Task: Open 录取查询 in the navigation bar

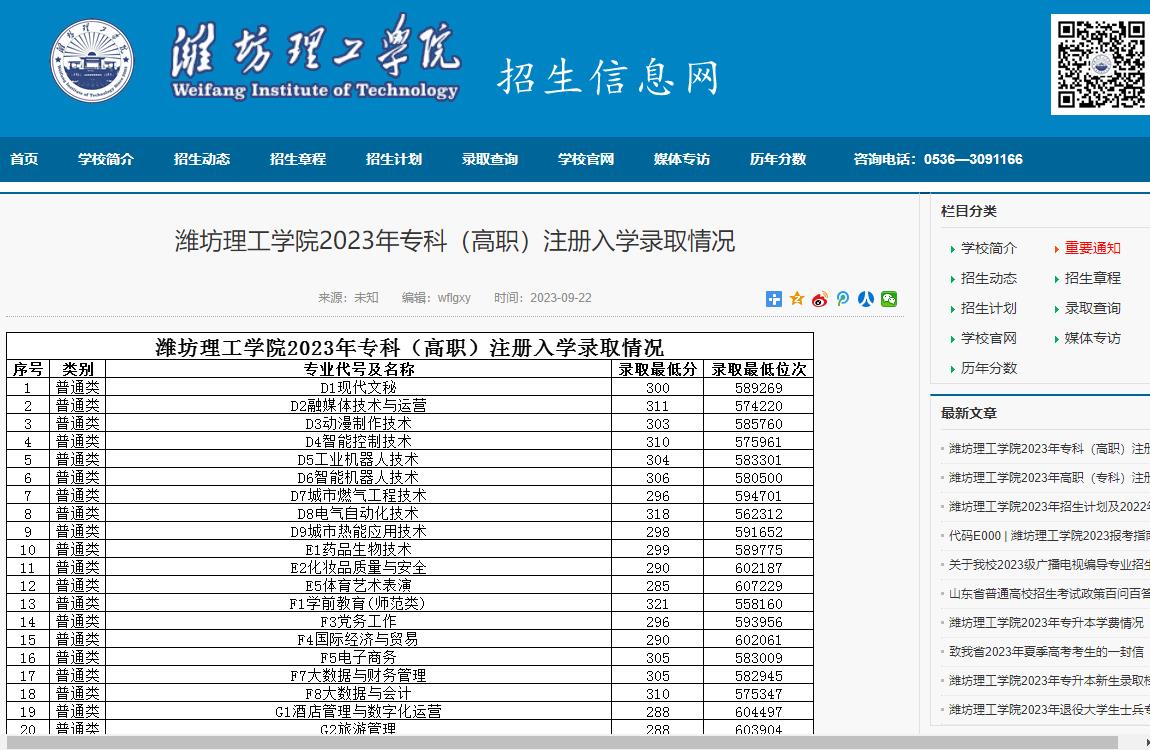Action: pyautogui.click(x=490, y=159)
